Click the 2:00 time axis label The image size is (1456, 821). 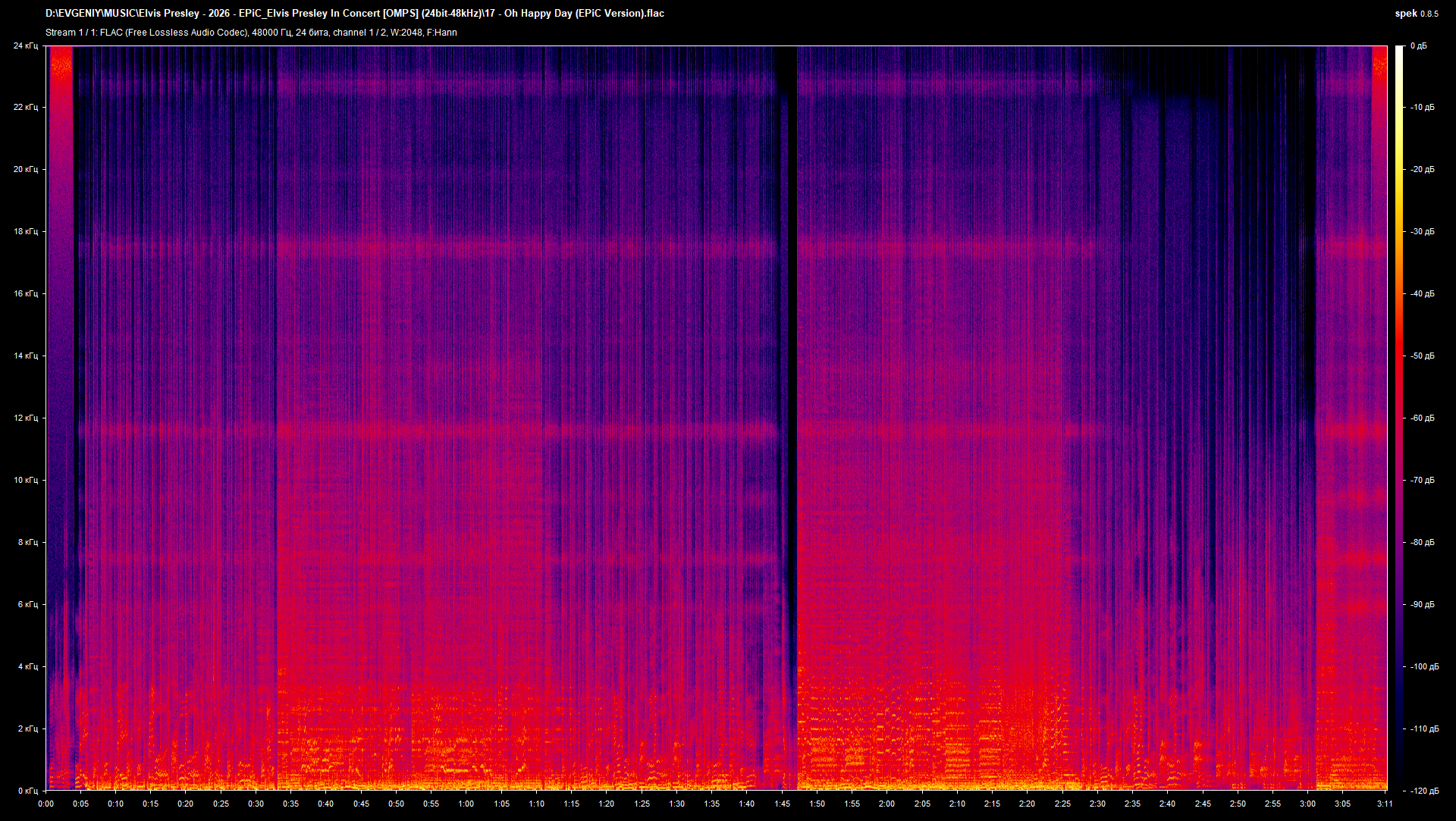886,804
